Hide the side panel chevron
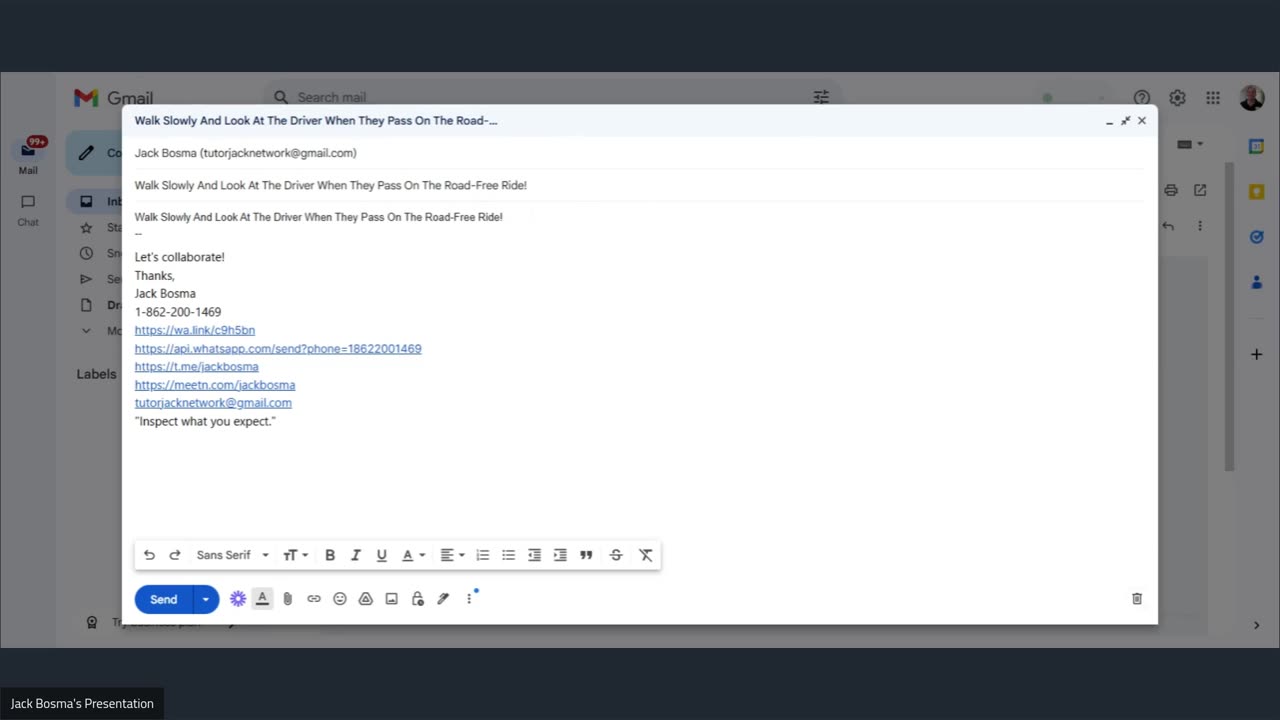Screen dimensions: 1280x720 point(1257,625)
